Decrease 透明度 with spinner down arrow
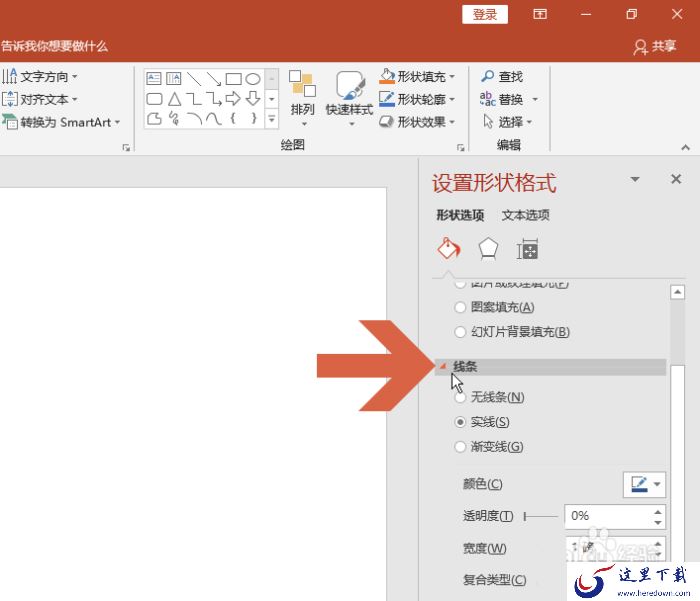Viewport: 700px width, 601px height. coord(658,522)
